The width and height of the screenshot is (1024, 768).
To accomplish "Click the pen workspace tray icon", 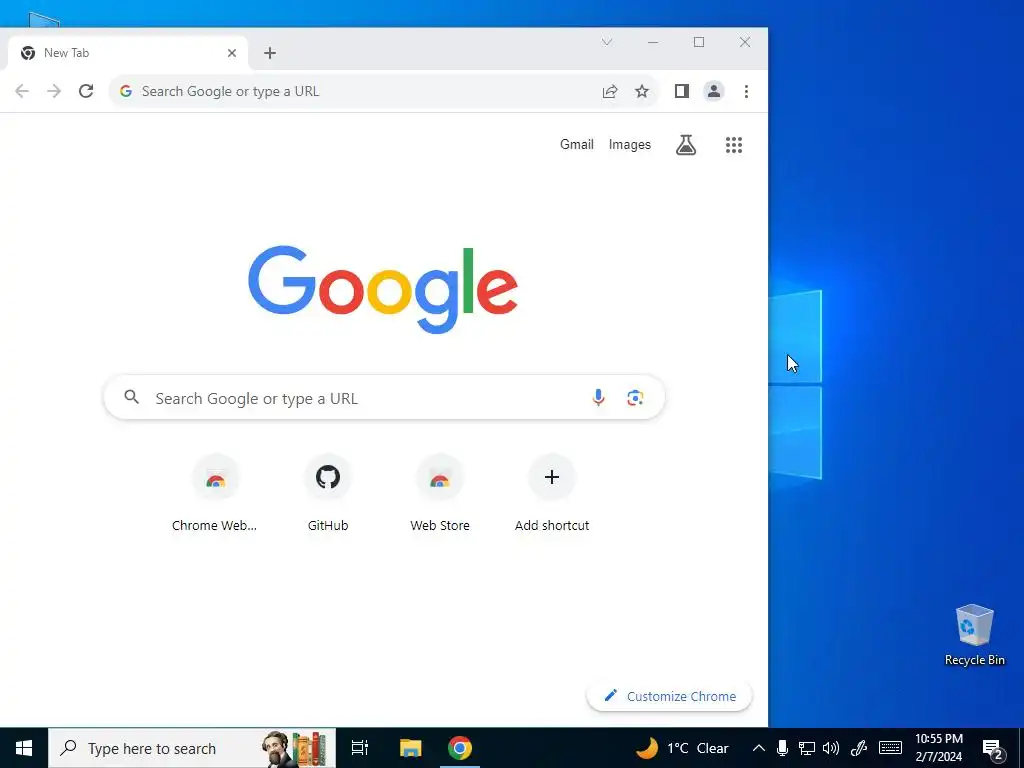I will click(858, 748).
